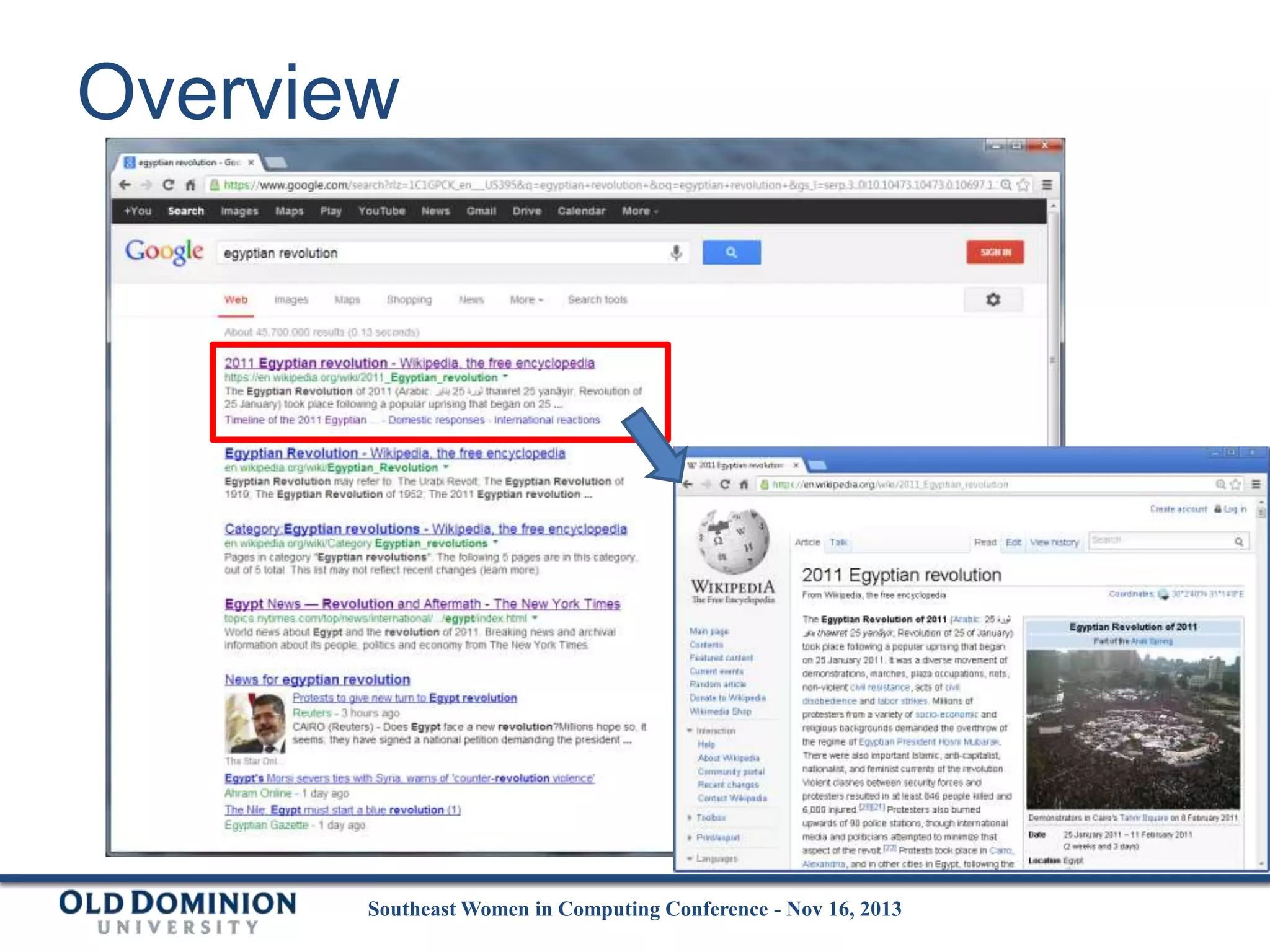
Task: Reload the Google search page
Action: [168, 185]
